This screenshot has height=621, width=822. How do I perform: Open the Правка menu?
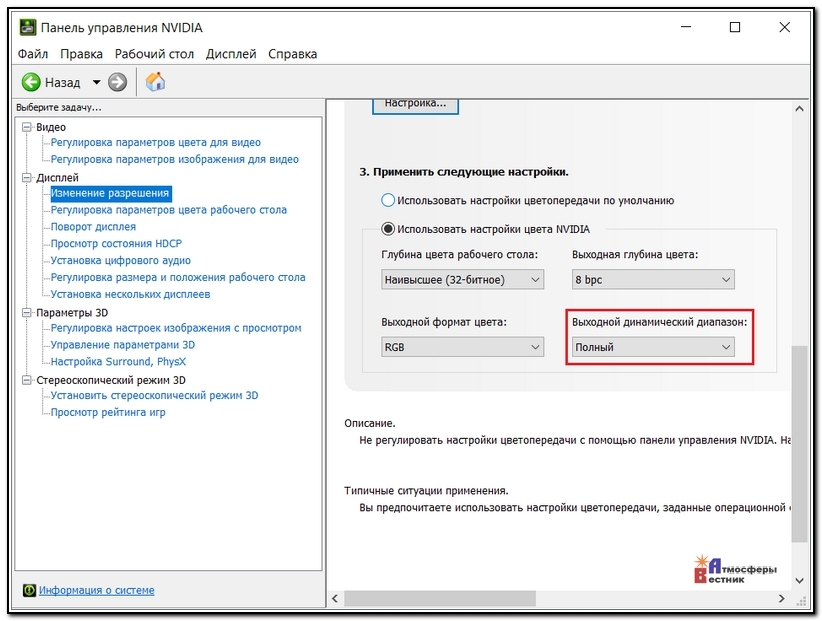[x=81, y=54]
